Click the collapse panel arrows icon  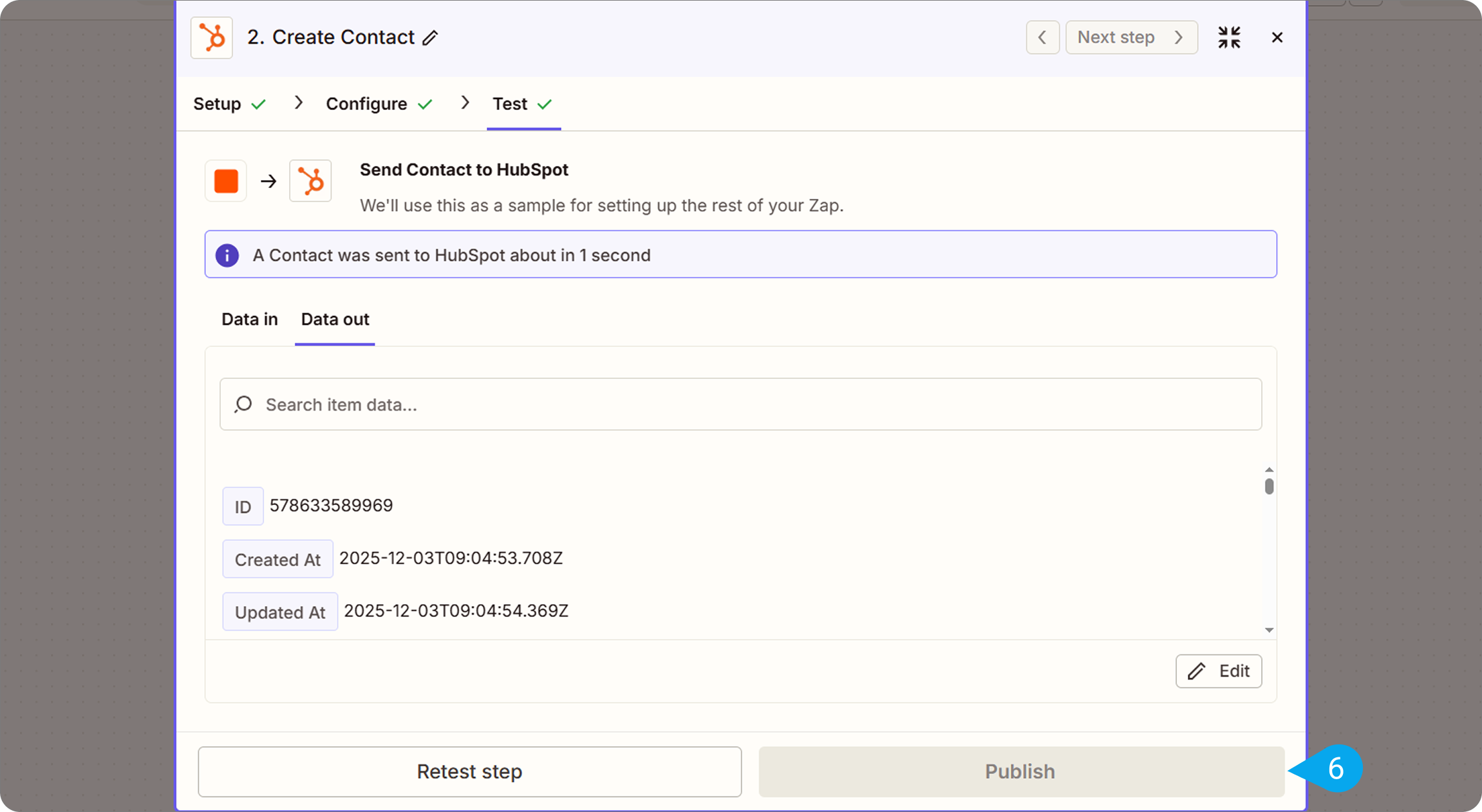click(1228, 37)
